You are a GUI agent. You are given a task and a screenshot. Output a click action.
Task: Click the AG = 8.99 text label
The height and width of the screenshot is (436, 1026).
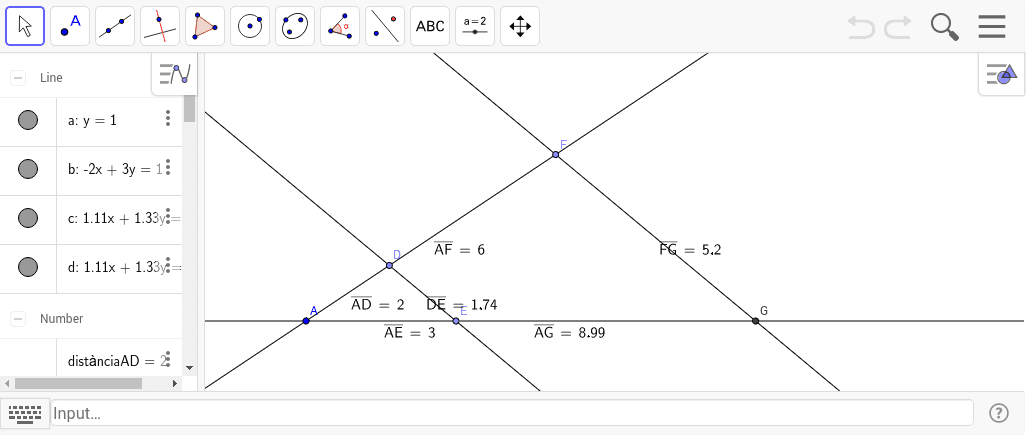pos(569,333)
